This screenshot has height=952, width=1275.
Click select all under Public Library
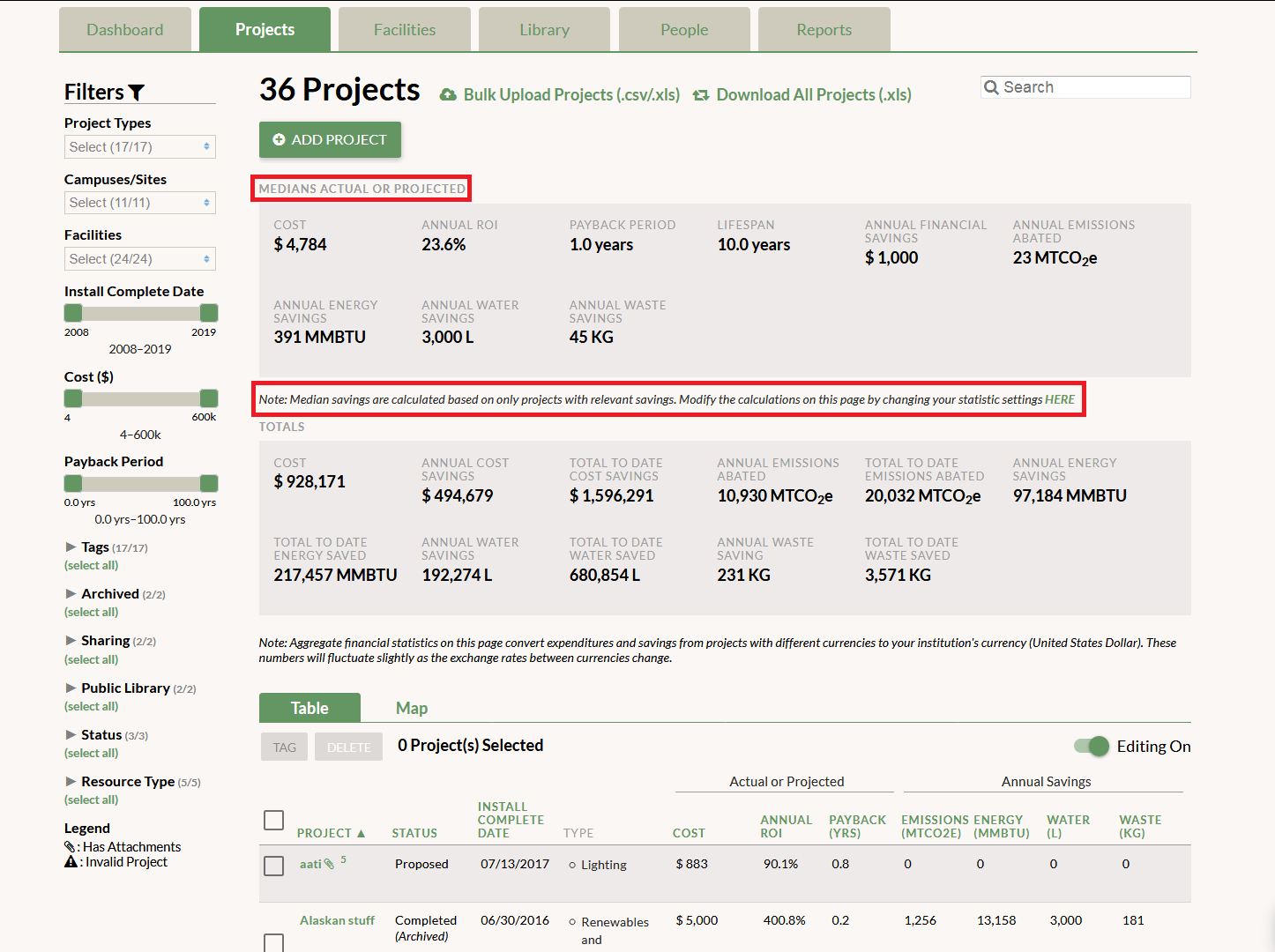coord(91,707)
